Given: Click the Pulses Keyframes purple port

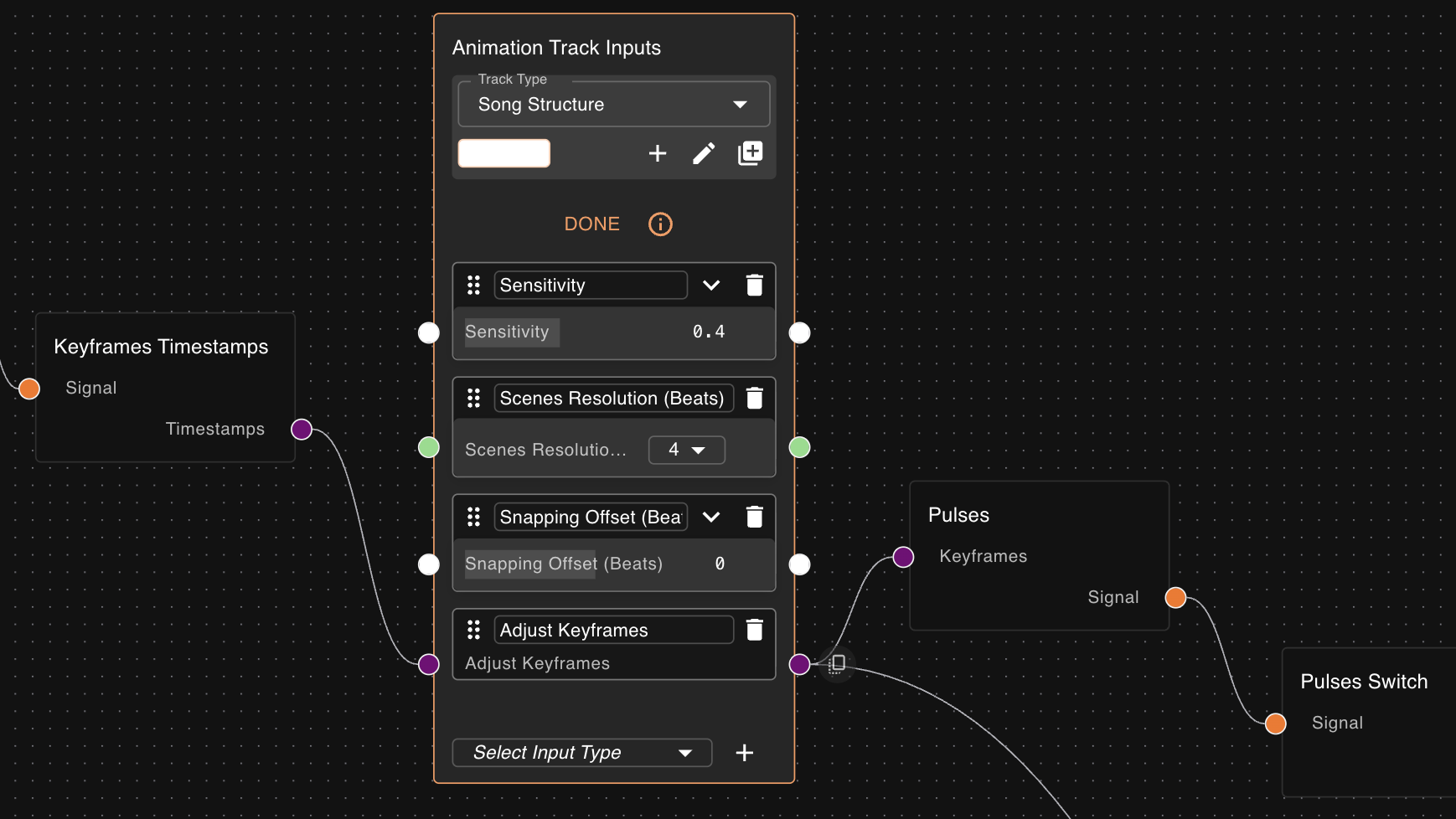Looking at the screenshot, I should [903, 557].
